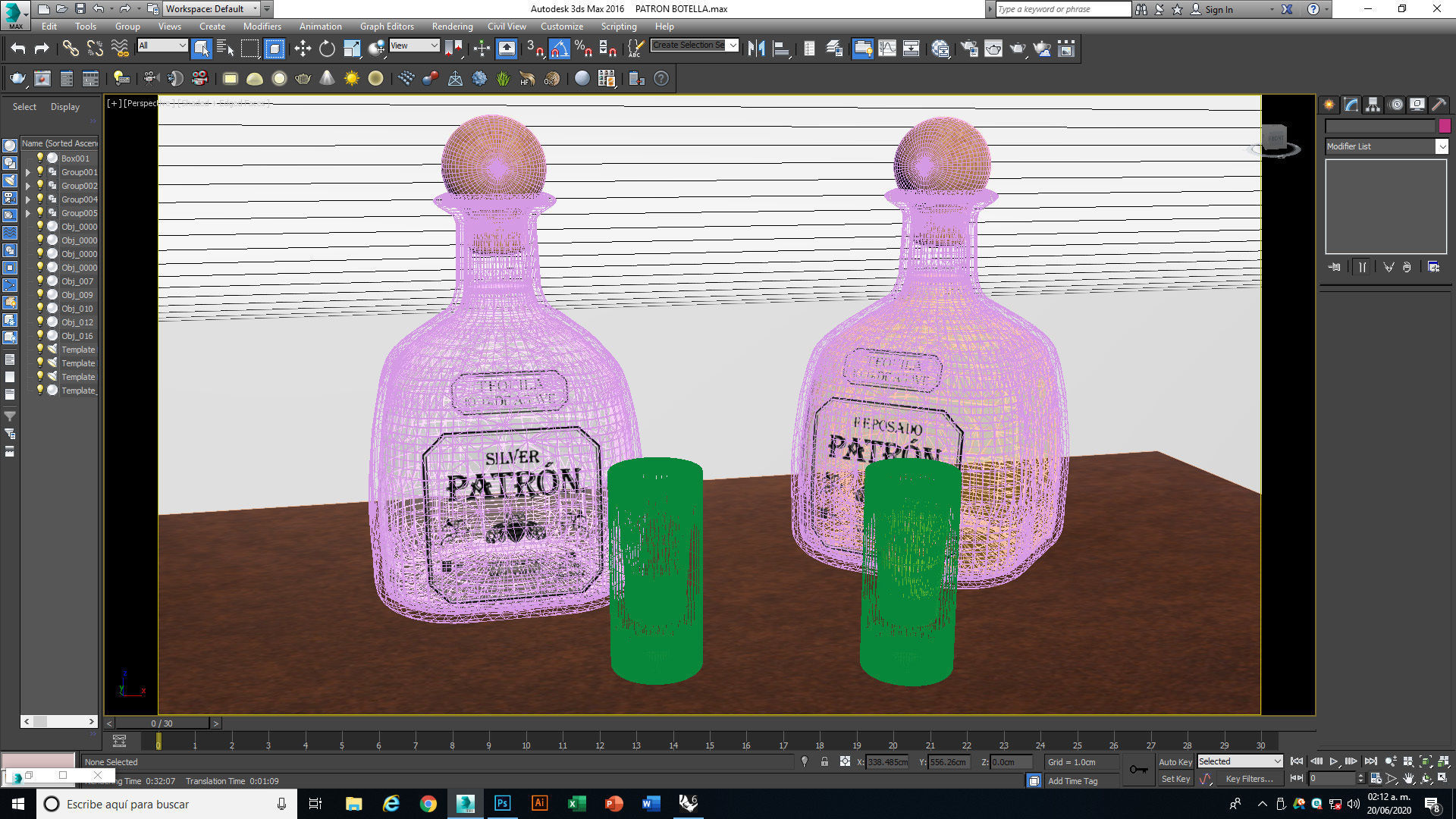The height and width of the screenshot is (819, 1456).
Task: Activate the Select Object tool
Action: click(201, 49)
